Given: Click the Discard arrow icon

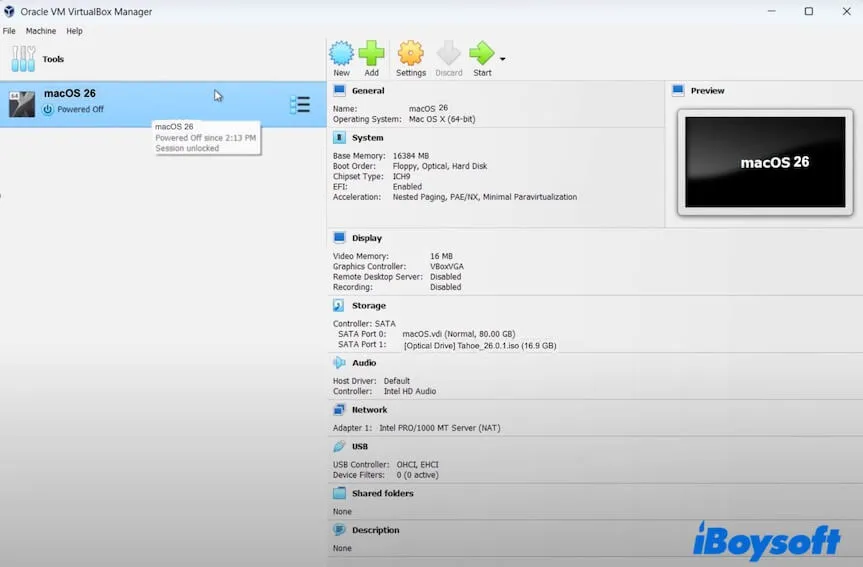Looking at the screenshot, I should pyautogui.click(x=449, y=55).
